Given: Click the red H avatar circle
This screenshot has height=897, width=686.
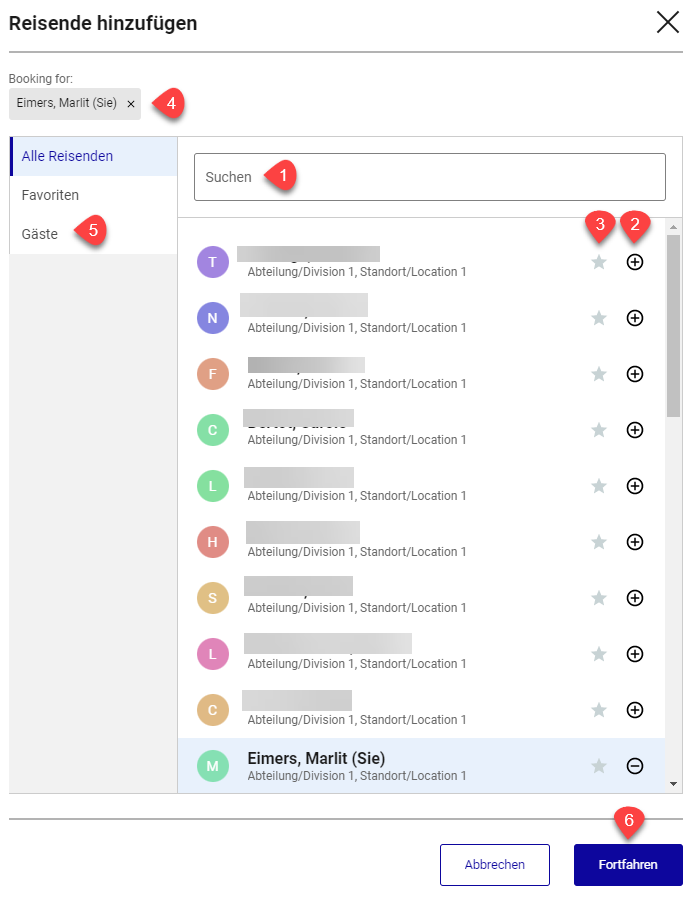Looking at the screenshot, I should click(x=213, y=542).
